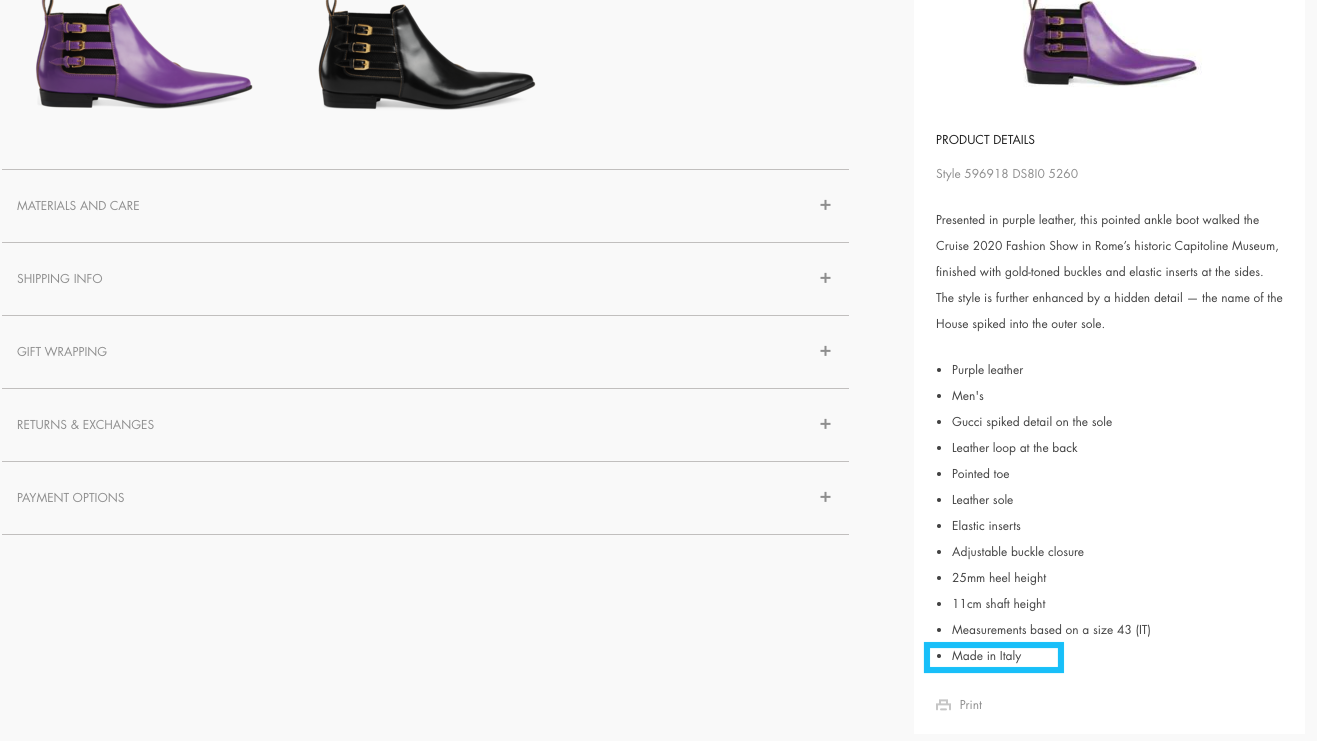Click the plus icon beside GIFT WRAPPING
The height and width of the screenshot is (741, 1317).
tap(825, 351)
